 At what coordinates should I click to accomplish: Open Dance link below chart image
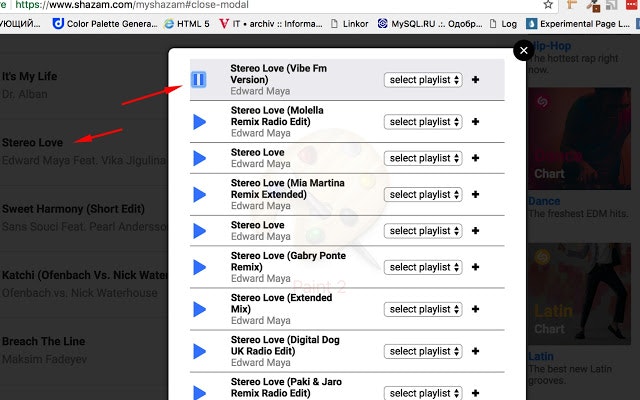544,201
